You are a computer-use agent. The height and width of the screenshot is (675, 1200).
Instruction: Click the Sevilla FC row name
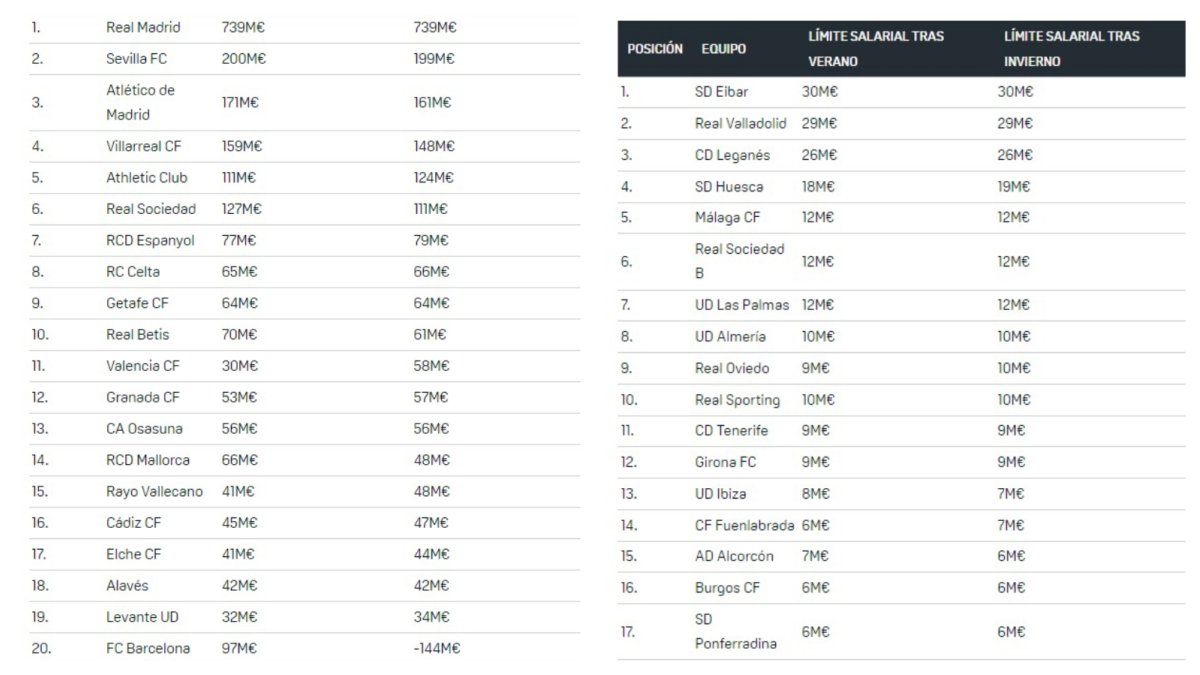136,59
